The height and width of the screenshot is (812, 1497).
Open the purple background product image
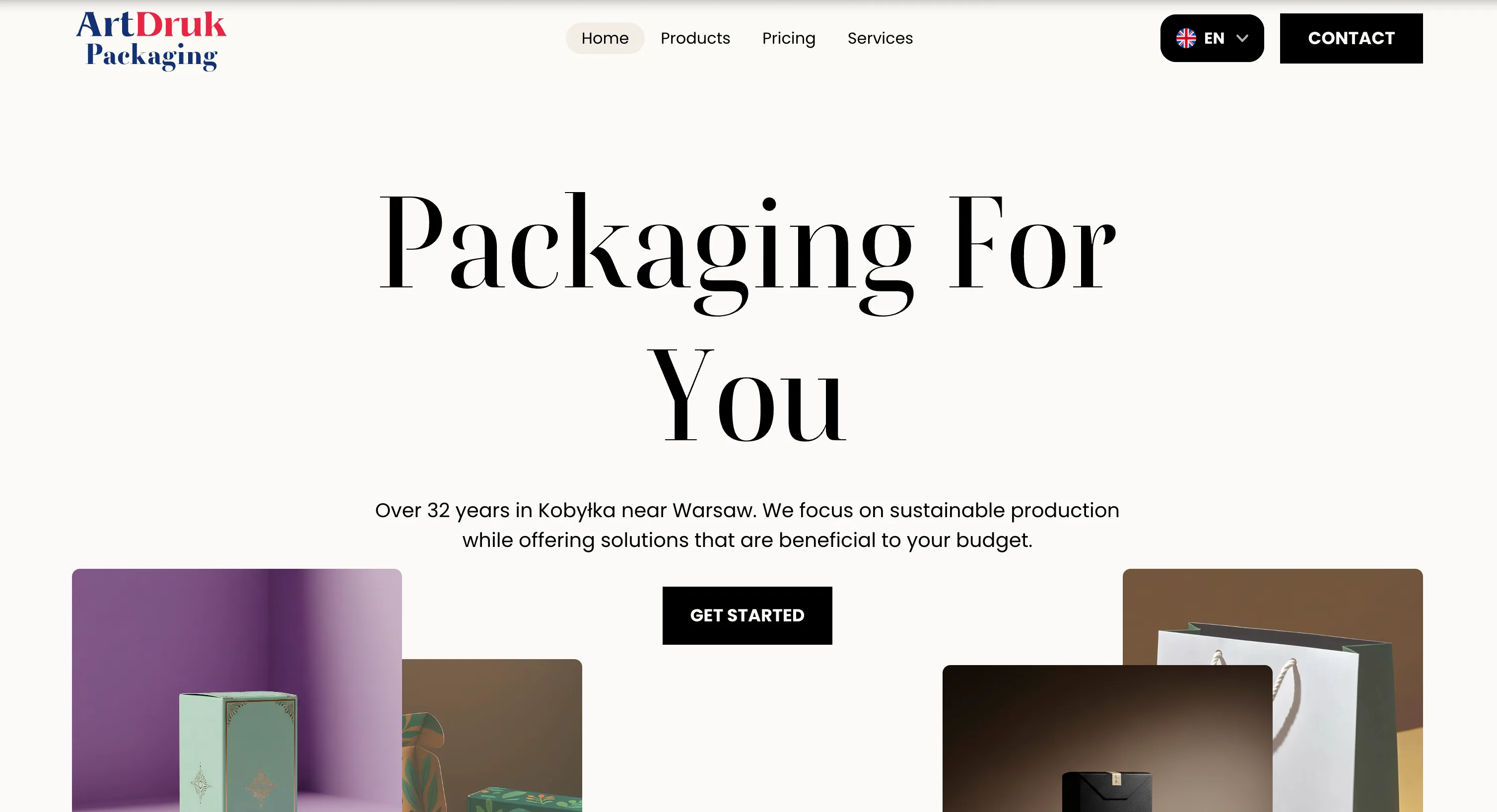(237, 690)
